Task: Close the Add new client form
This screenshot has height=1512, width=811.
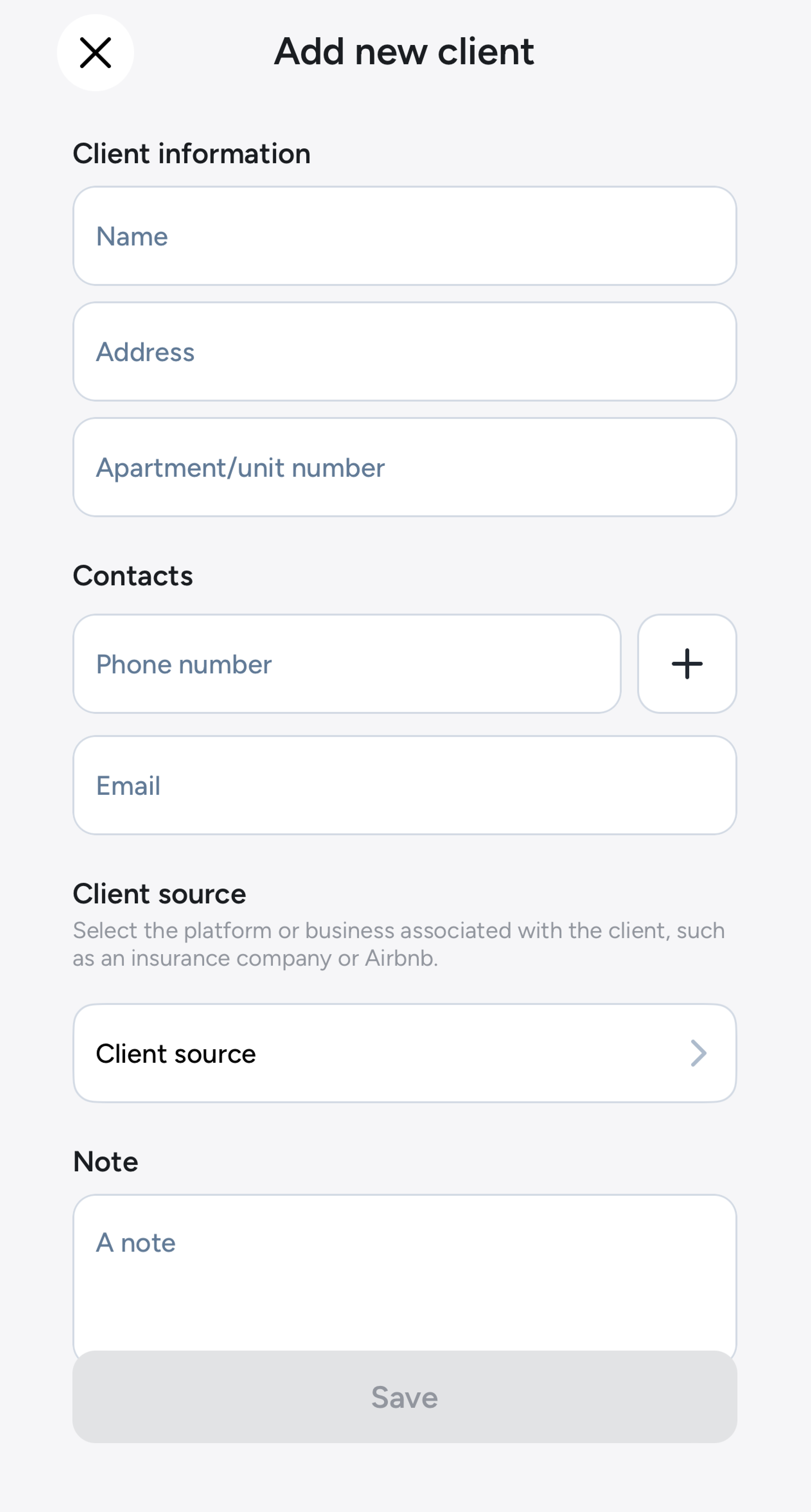Action: [x=95, y=53]
